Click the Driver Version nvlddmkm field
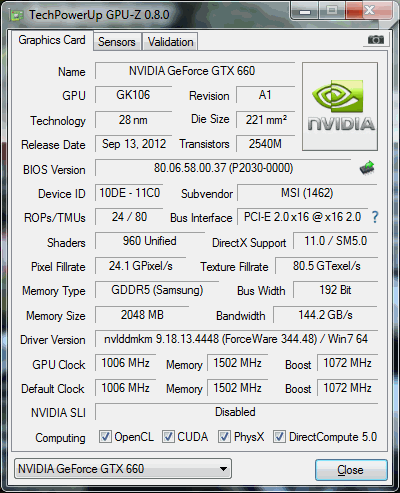Viewport: 400px width, 493px height. coord(236,339)
